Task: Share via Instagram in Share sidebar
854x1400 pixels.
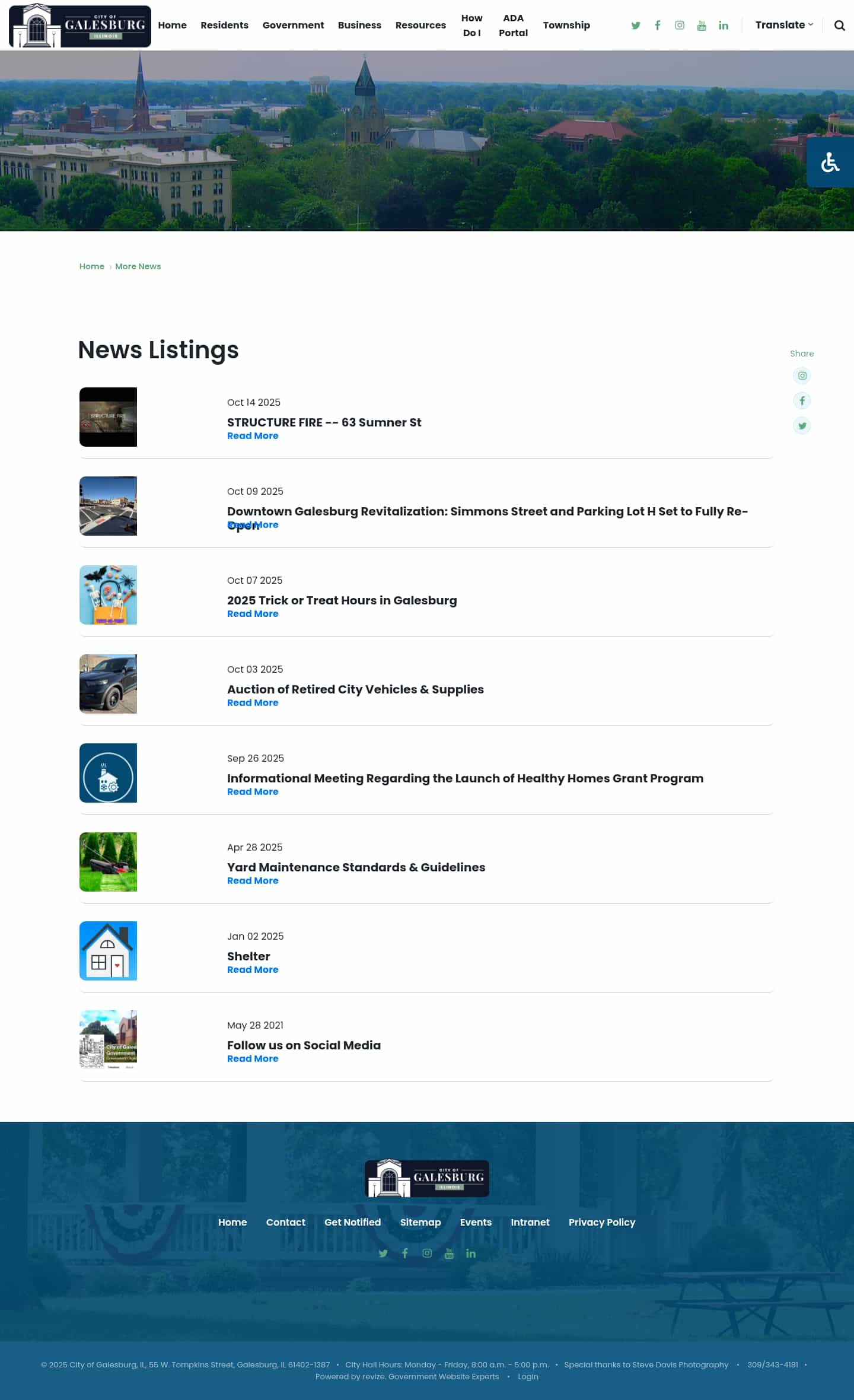Action: click(x=802, y=376)
